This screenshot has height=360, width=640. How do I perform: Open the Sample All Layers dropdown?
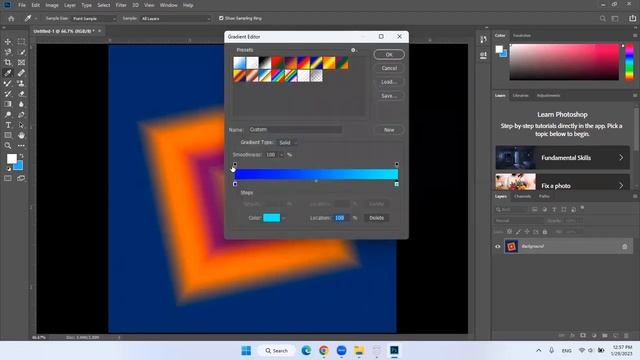tap(176, 18)
